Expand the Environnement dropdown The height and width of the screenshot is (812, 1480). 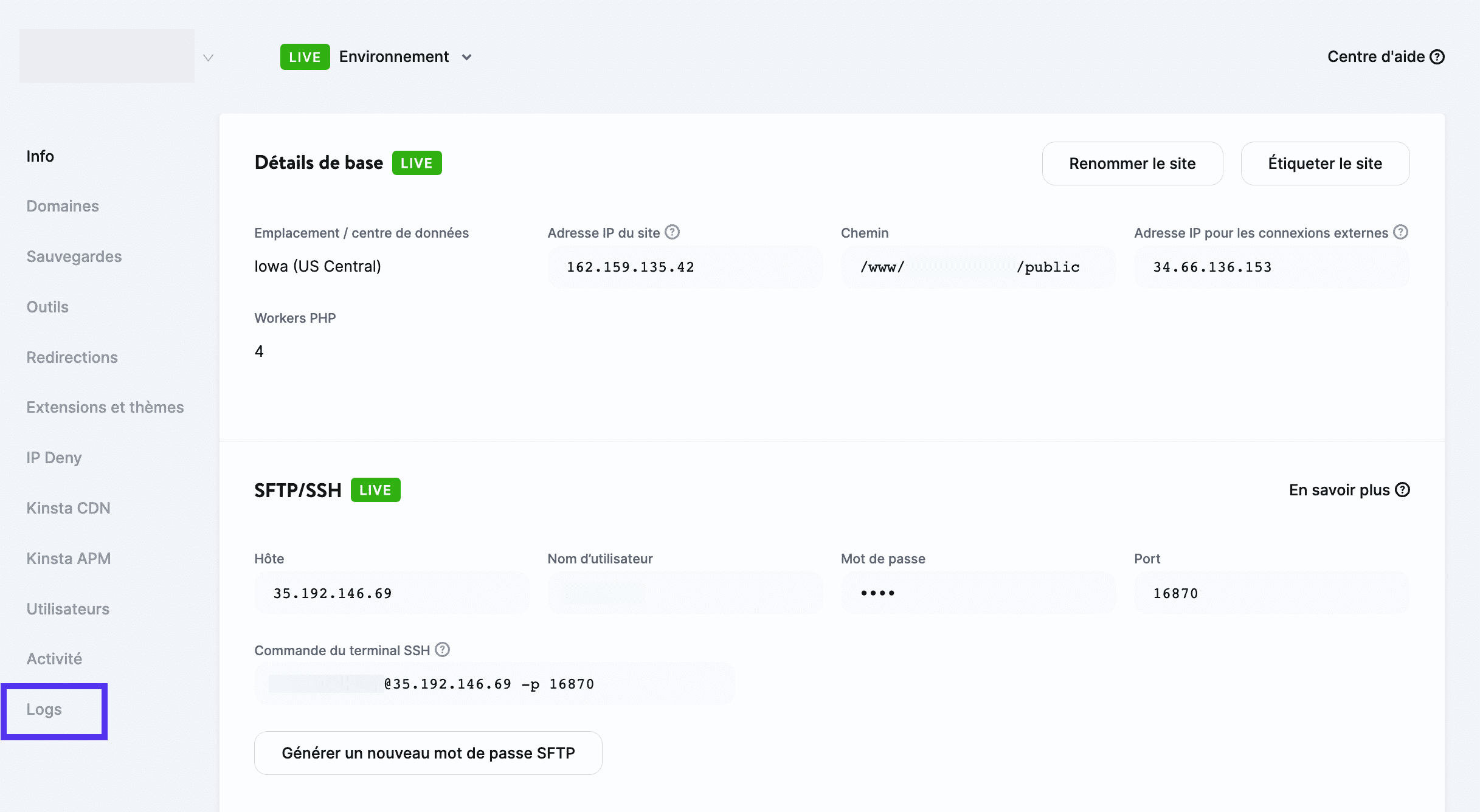pyautogui.click(x=466, y=57)
